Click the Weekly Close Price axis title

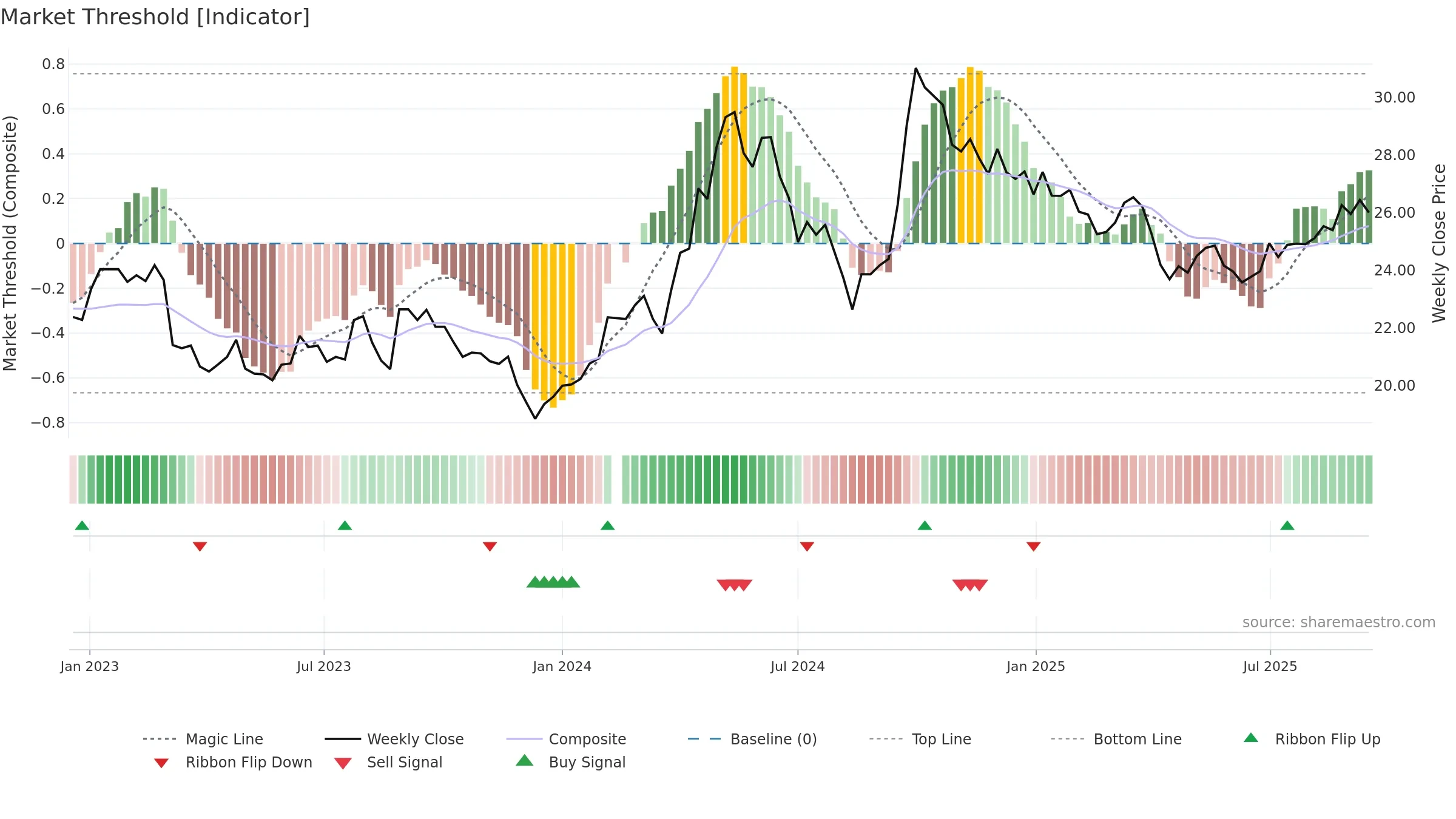tap(1439, 243)
